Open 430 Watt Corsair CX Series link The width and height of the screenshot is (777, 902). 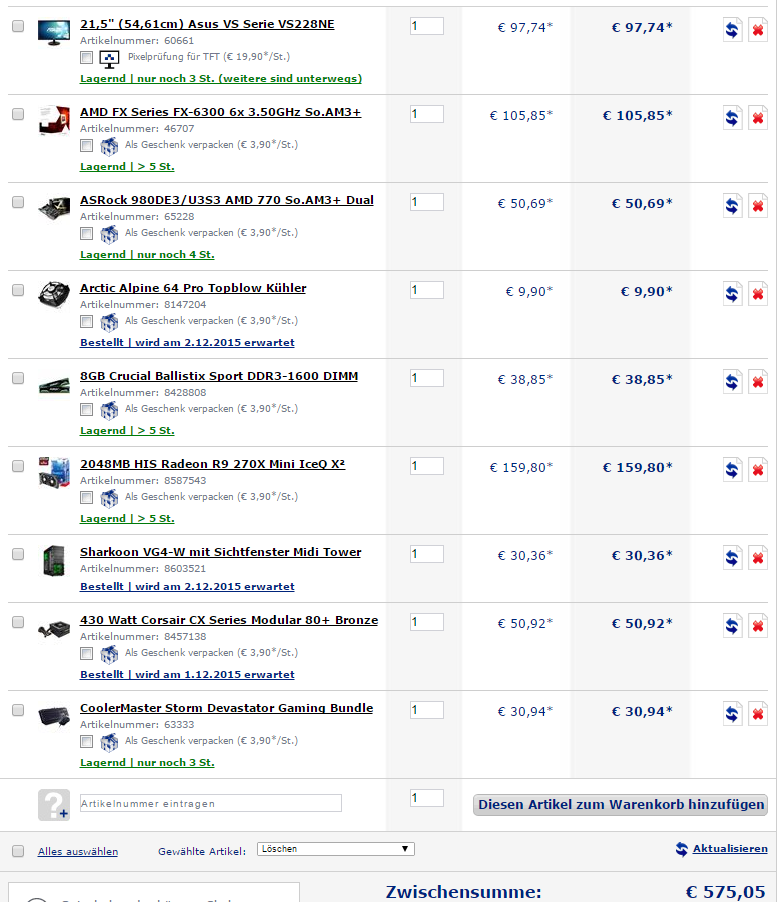click(229, 620)
